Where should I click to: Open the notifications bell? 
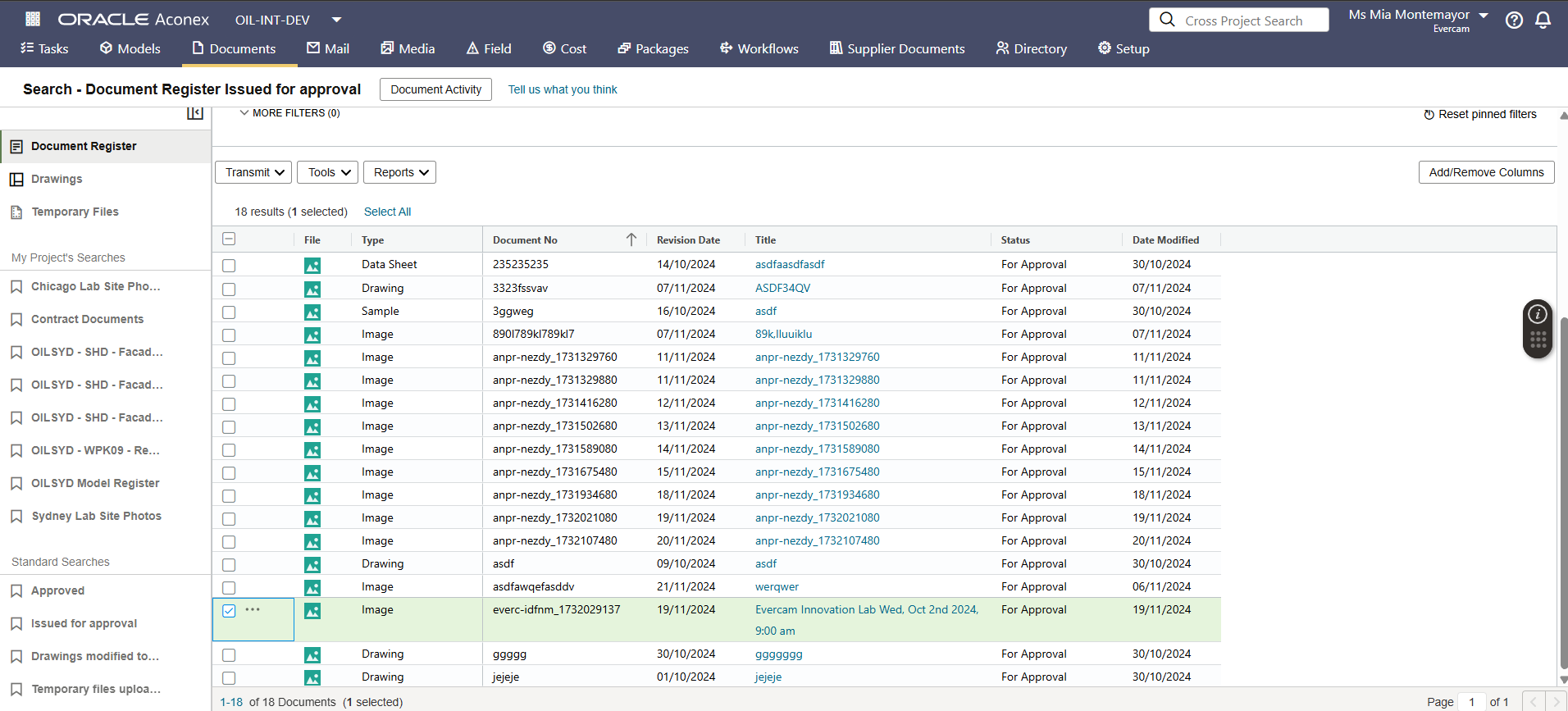[x=1543, y=21]
